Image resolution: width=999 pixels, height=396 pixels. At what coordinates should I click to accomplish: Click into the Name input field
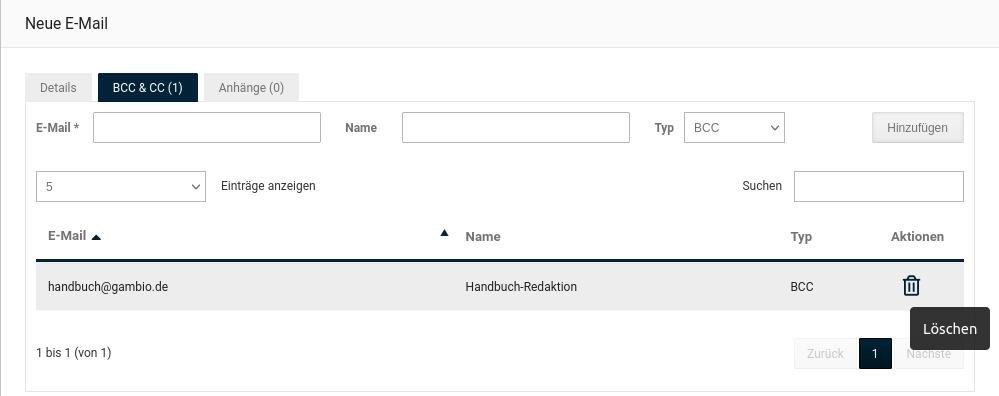515,127
